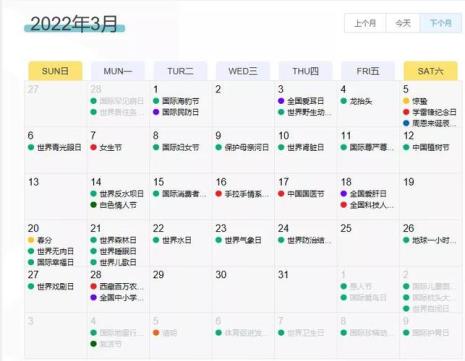Click orange dot beside 清明
Viewport: 465px width, 361px height.
point(156,332)
